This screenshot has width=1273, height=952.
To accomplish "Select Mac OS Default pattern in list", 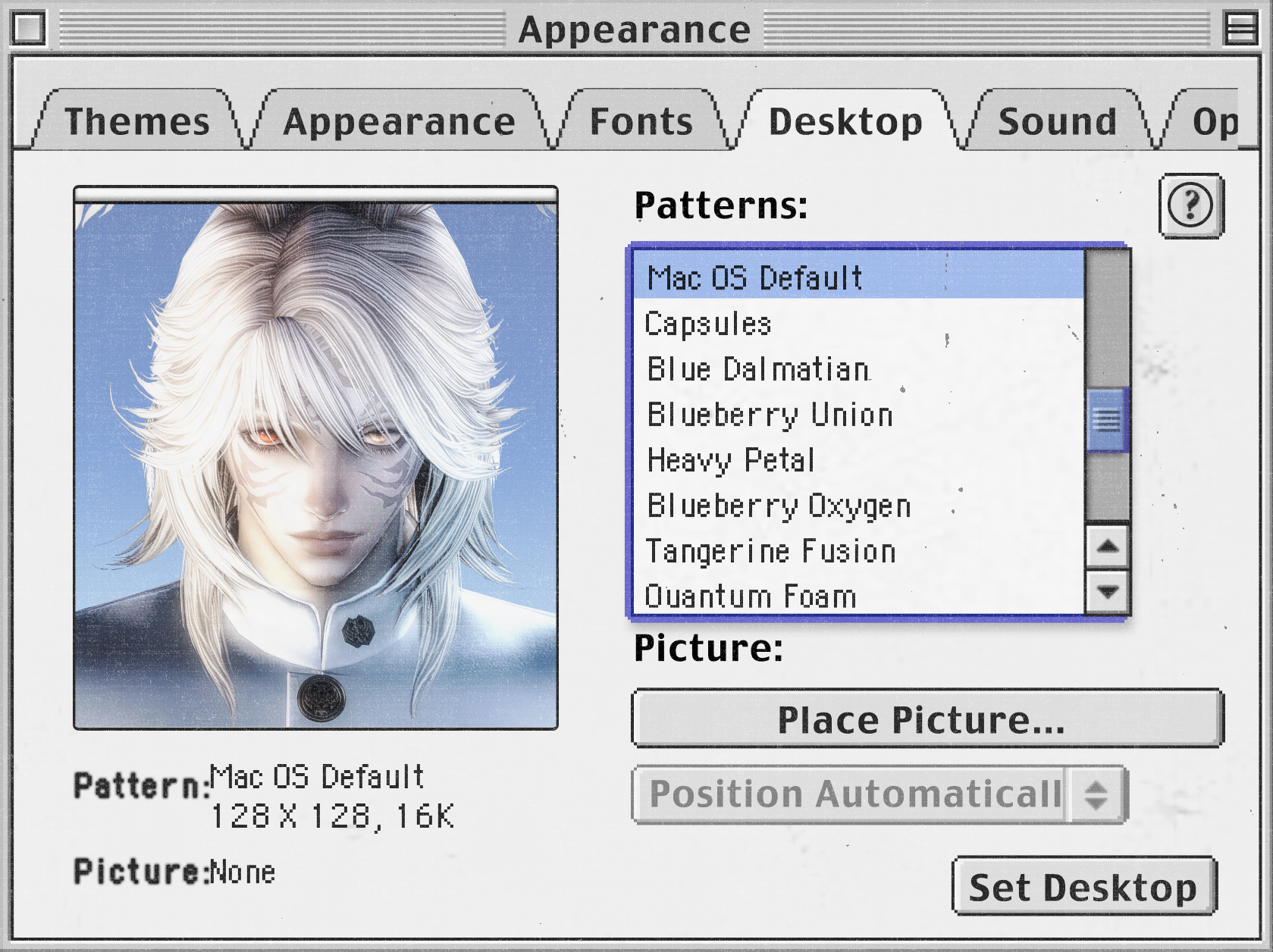I will click(859, 277).
